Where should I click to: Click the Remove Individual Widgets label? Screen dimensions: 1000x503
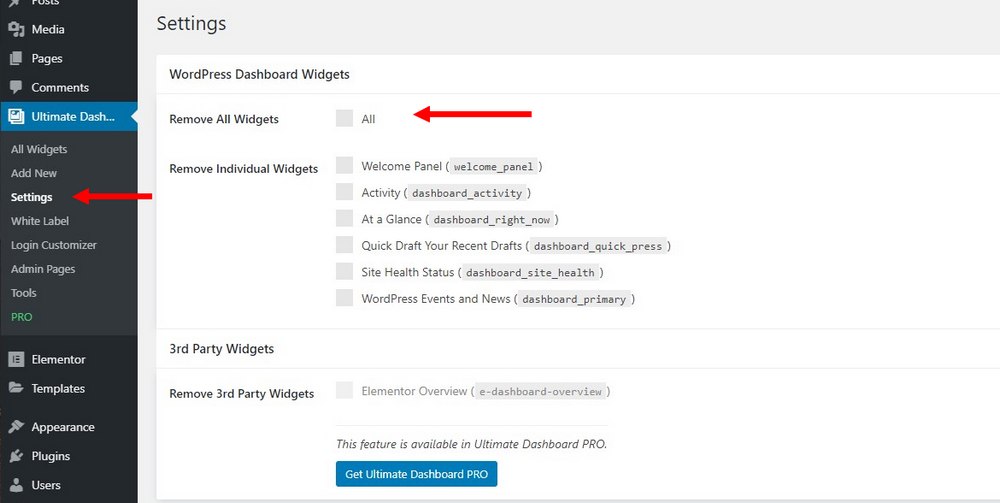[244, 169]
